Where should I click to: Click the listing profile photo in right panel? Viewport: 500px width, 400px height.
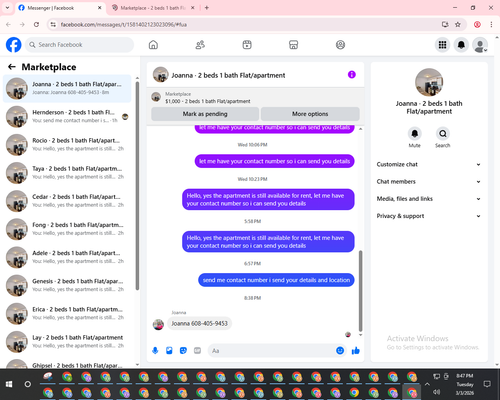point(429,82)
